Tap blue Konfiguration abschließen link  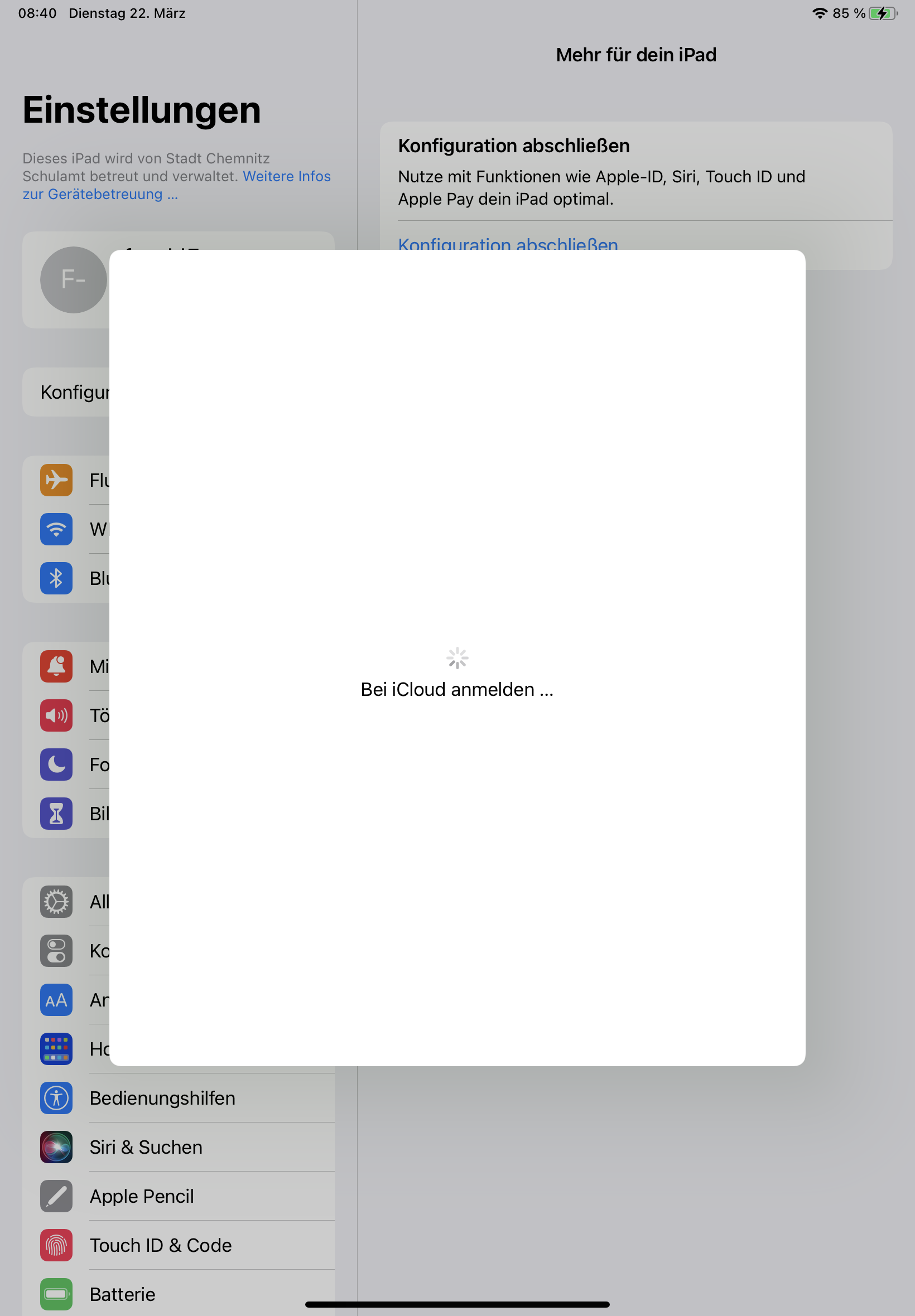click(508, 244)
